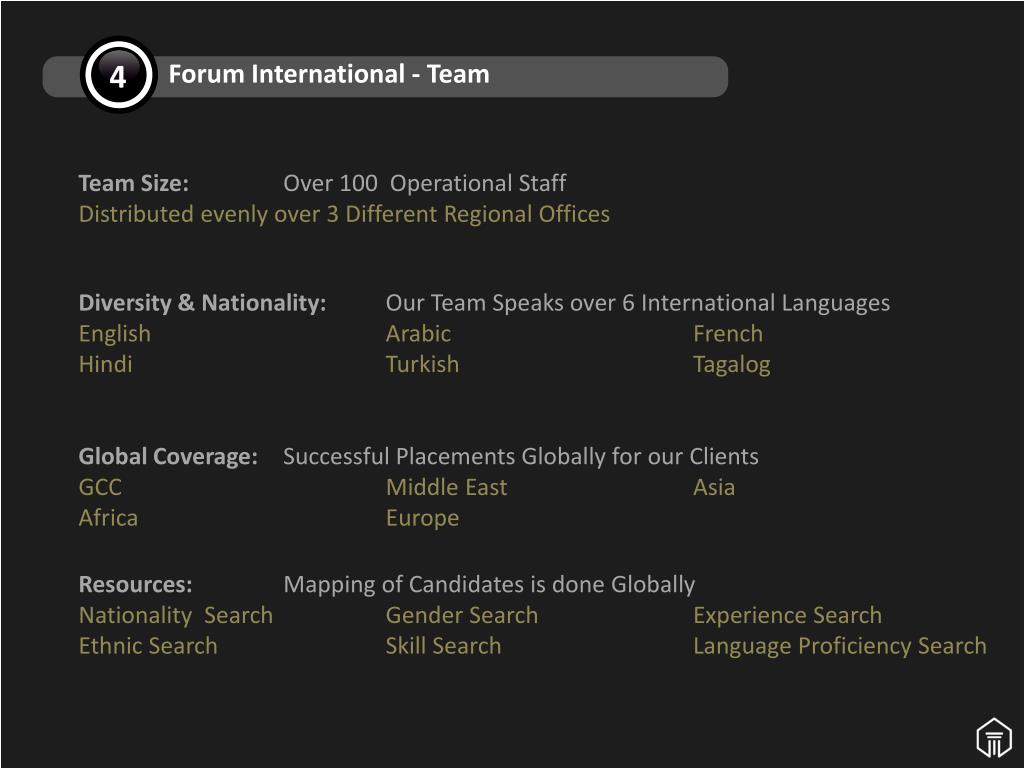Click the 'Hindi' language entry
Viewport: 1024px width, 768px height.
[106, 364]
